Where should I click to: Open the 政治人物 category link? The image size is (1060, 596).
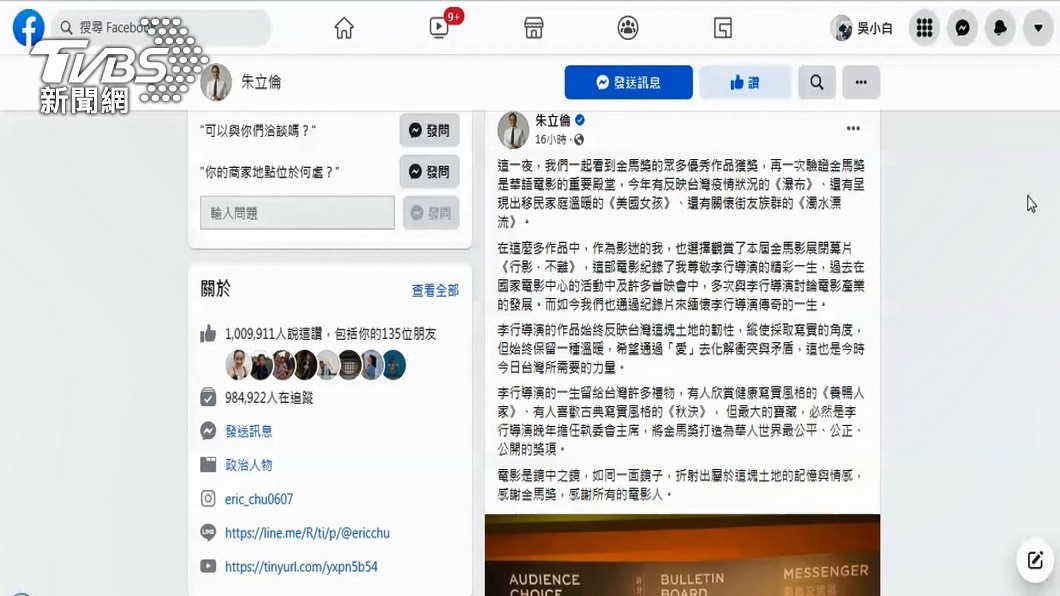pos(249,465)
